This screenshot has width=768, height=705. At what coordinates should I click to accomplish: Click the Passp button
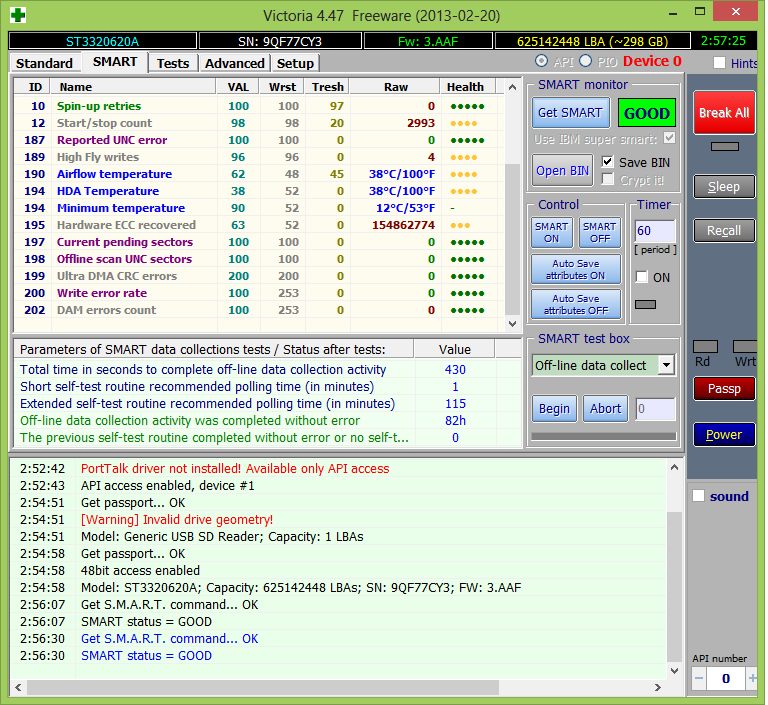724,389
